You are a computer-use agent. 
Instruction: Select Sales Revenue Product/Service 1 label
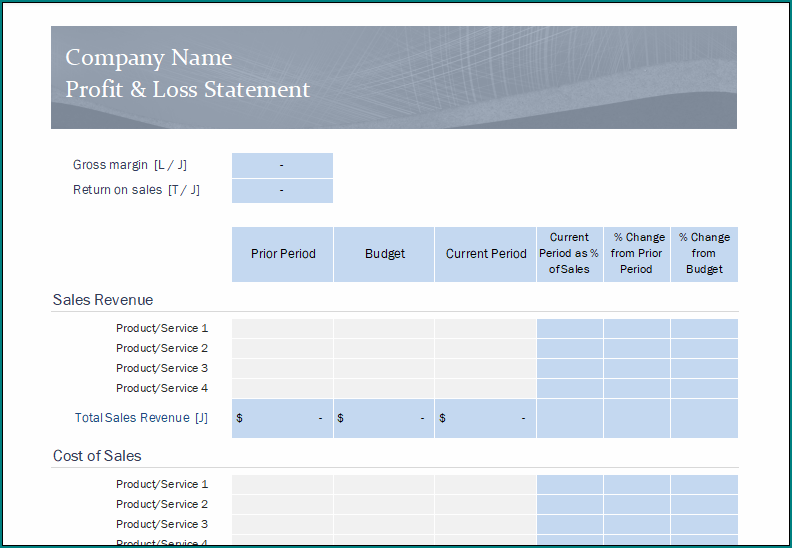click(x=162, y=328)
